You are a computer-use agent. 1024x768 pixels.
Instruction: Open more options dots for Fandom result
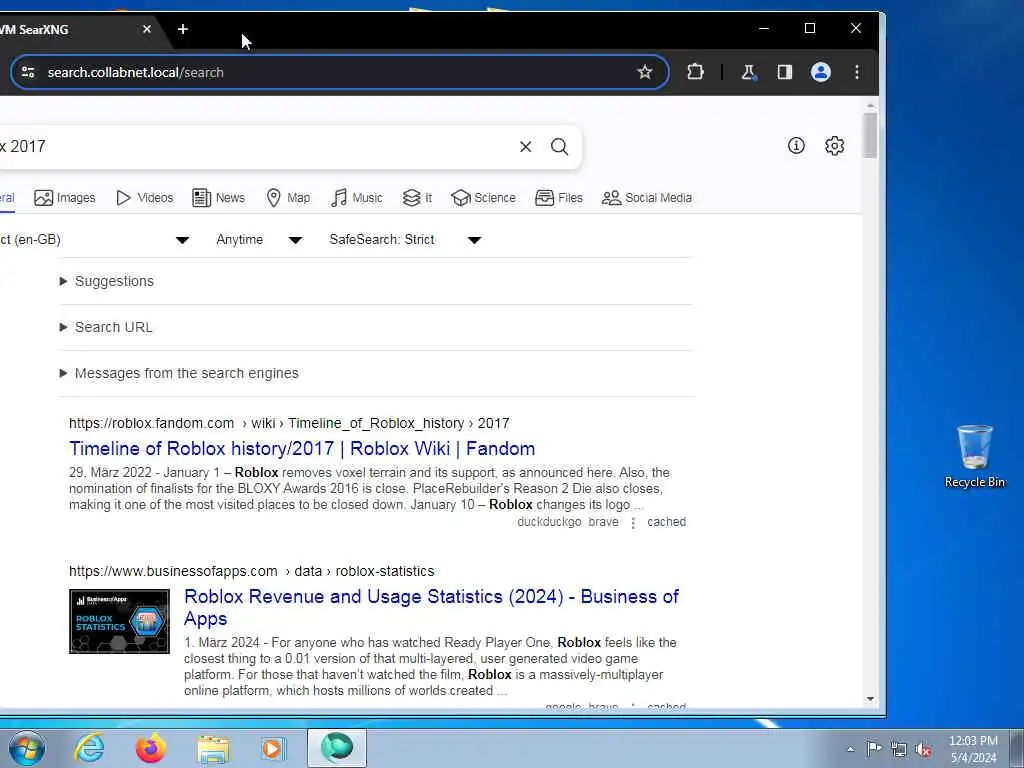point(633,522)
